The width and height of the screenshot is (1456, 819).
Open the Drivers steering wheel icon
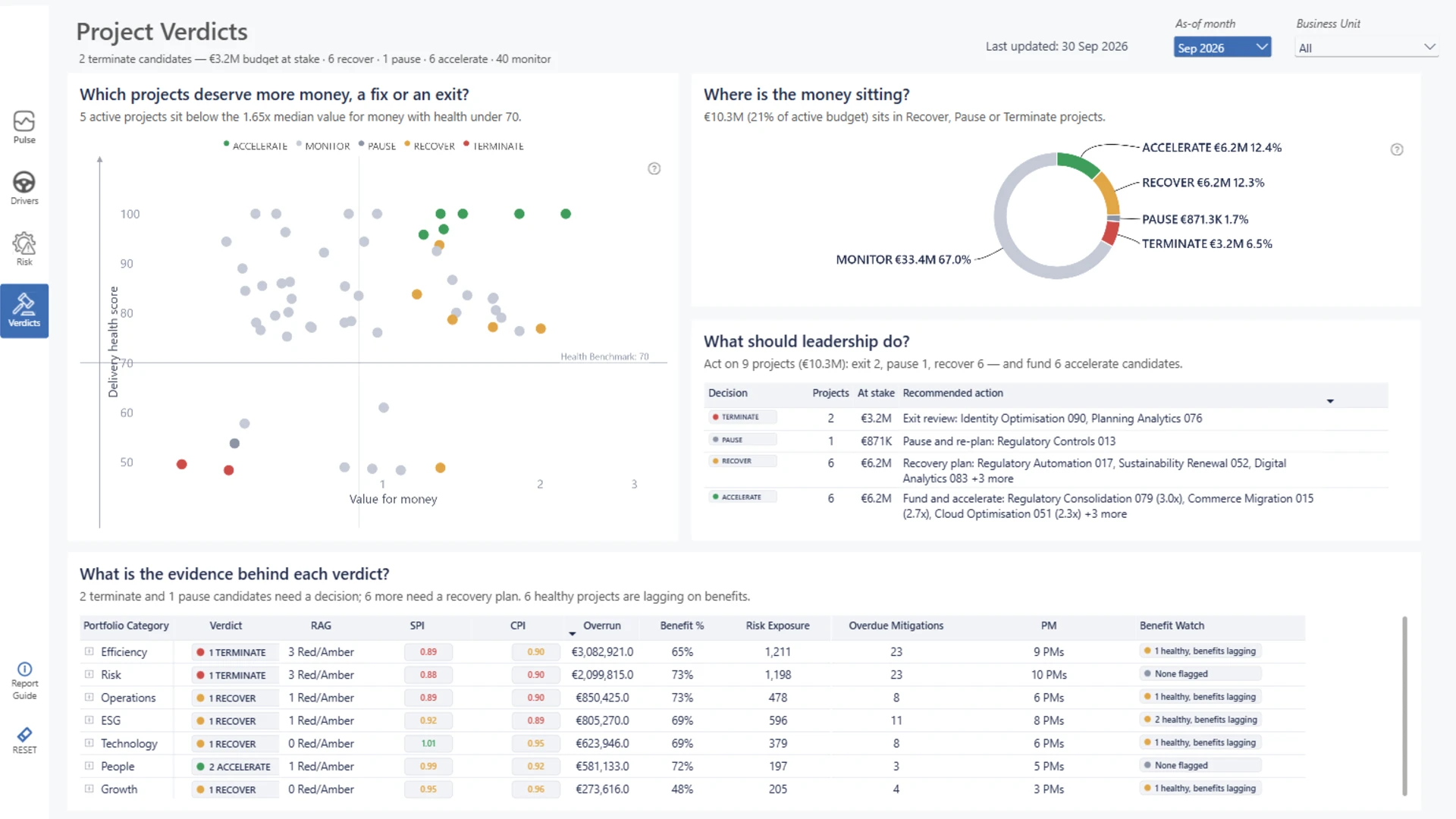point(24,182)
